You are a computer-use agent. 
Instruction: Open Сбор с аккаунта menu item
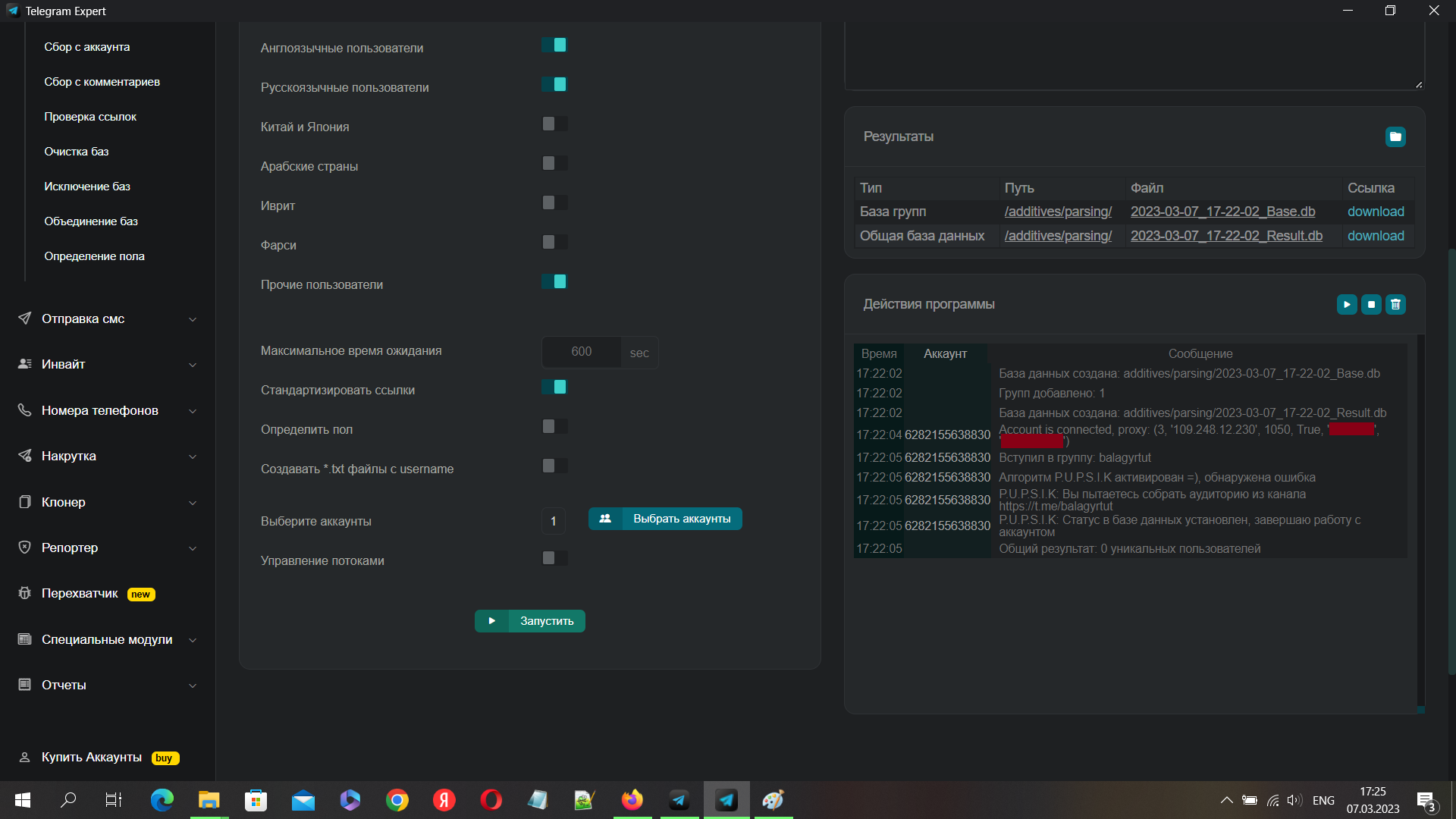click(87, 47)
